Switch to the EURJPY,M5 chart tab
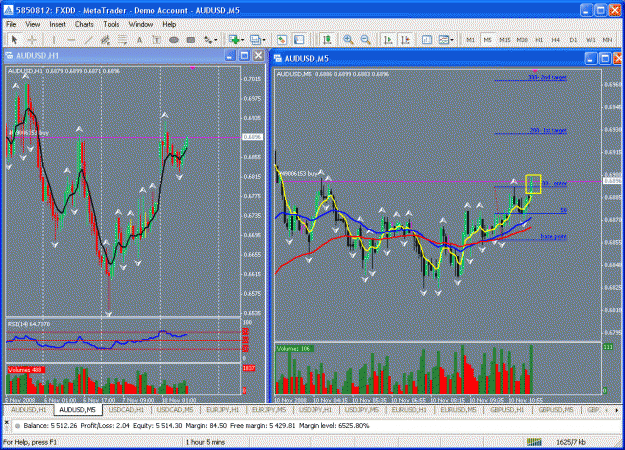This screenshot has height=450, width=625. point(269,409)
